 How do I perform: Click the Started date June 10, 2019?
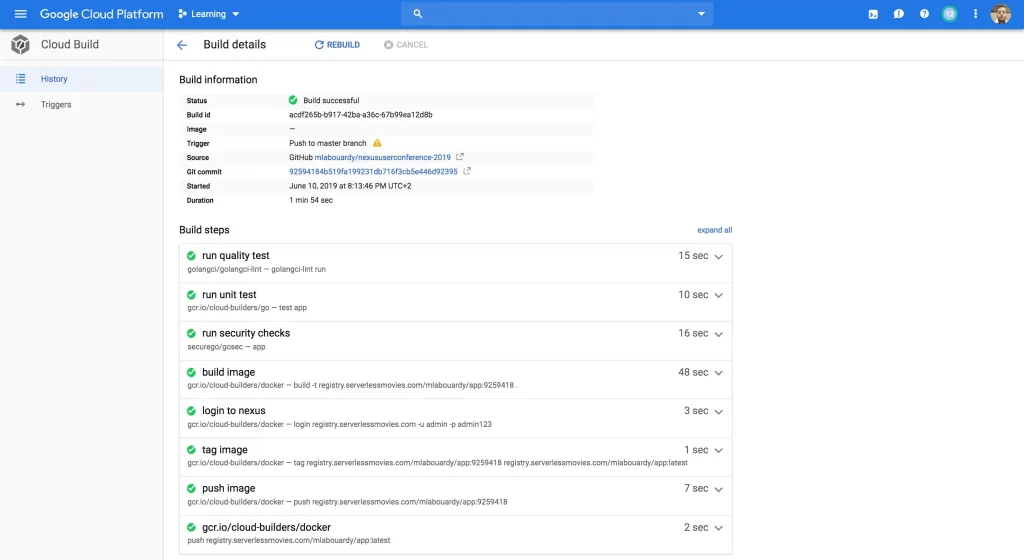350,186
